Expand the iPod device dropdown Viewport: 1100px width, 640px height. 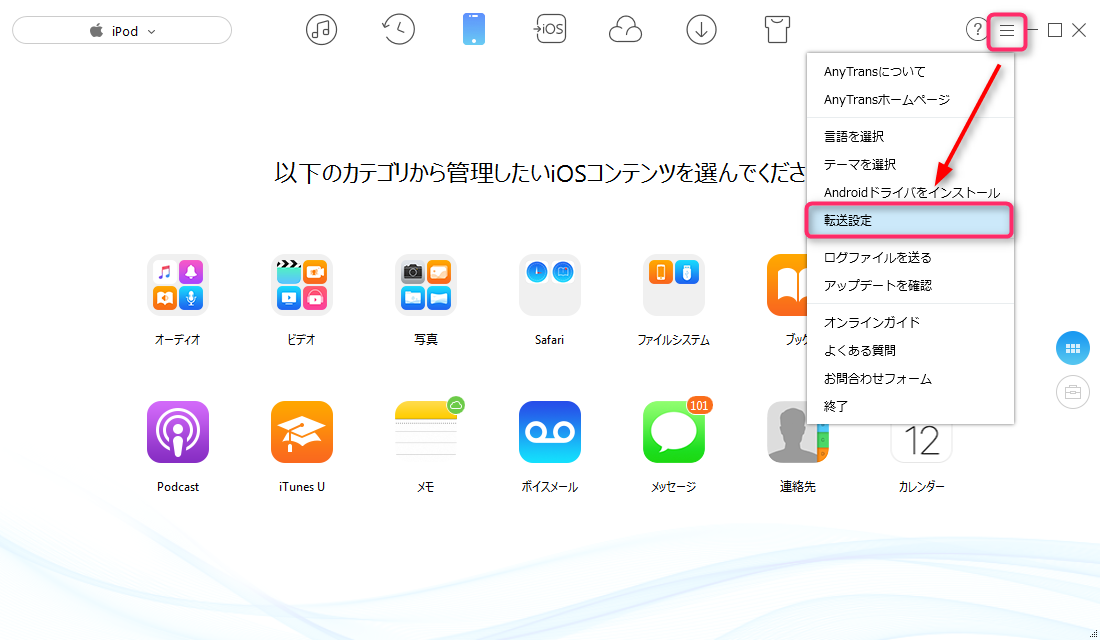(x=122, y=31)
